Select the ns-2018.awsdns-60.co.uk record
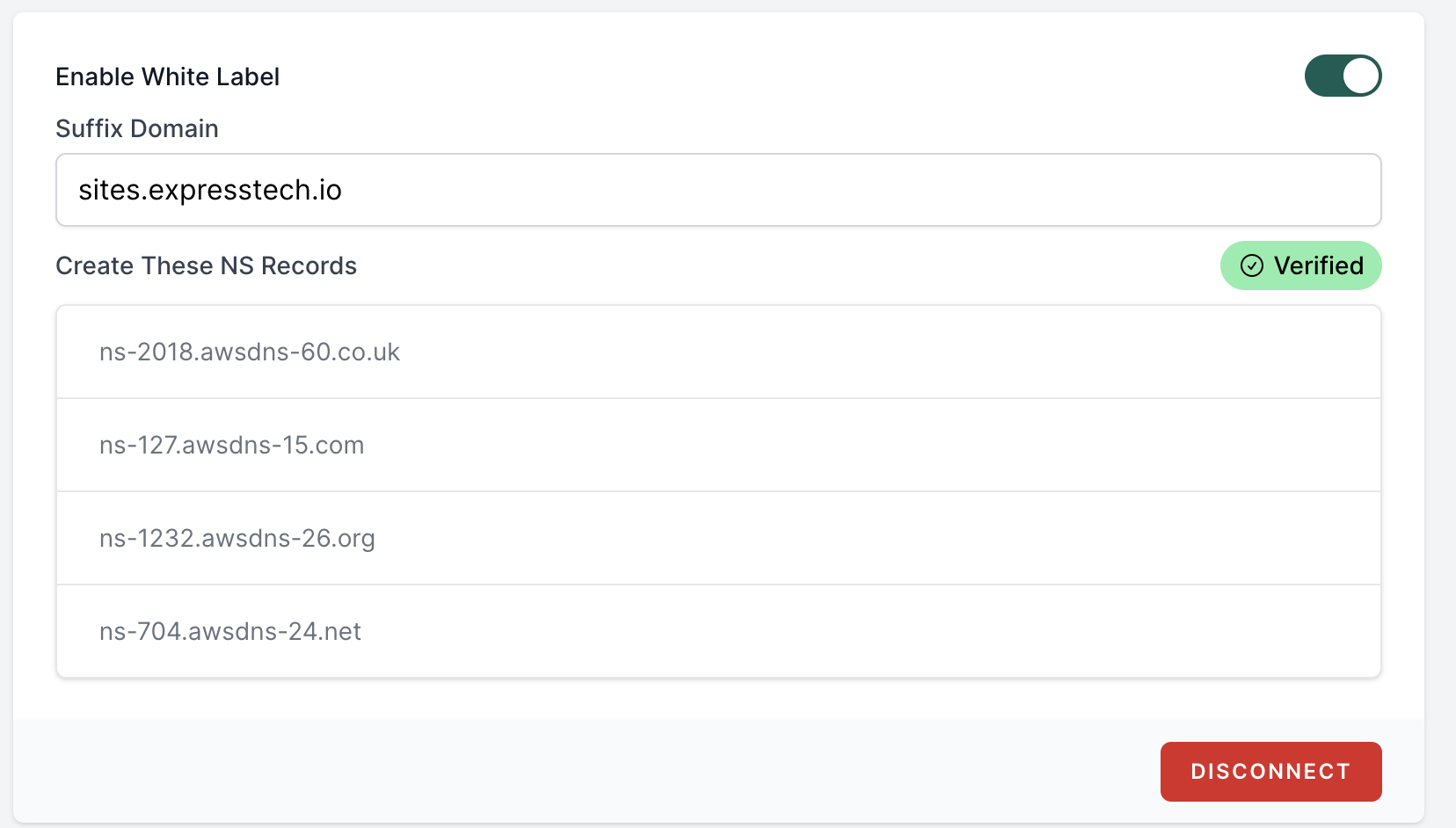 coord(718,352)
